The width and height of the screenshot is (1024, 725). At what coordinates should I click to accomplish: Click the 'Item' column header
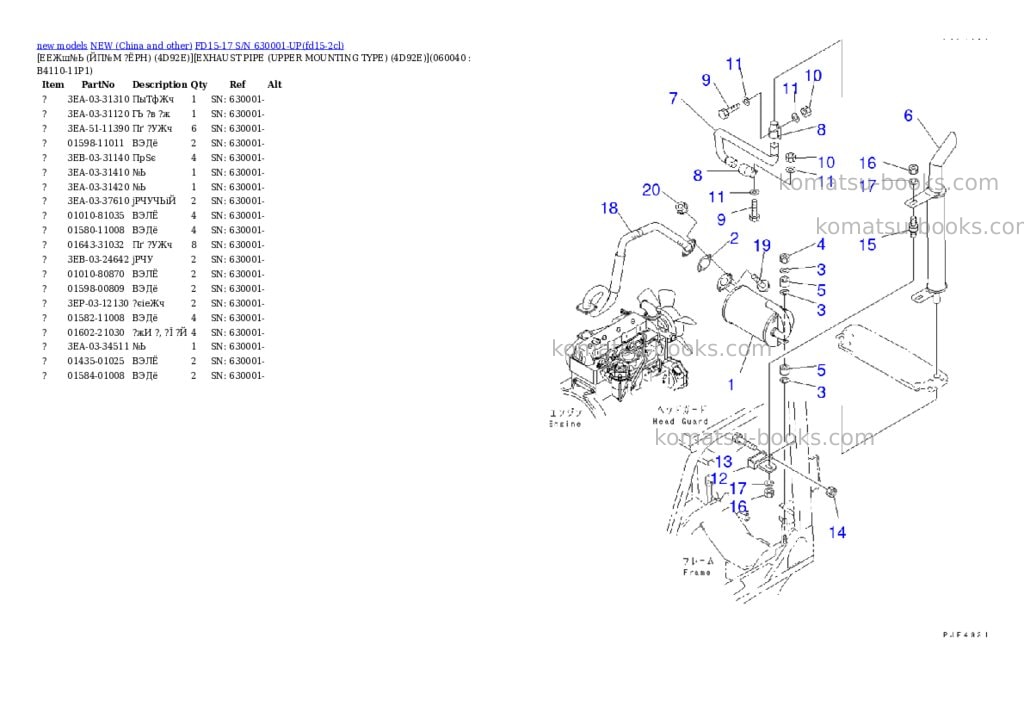click(53, 84)
